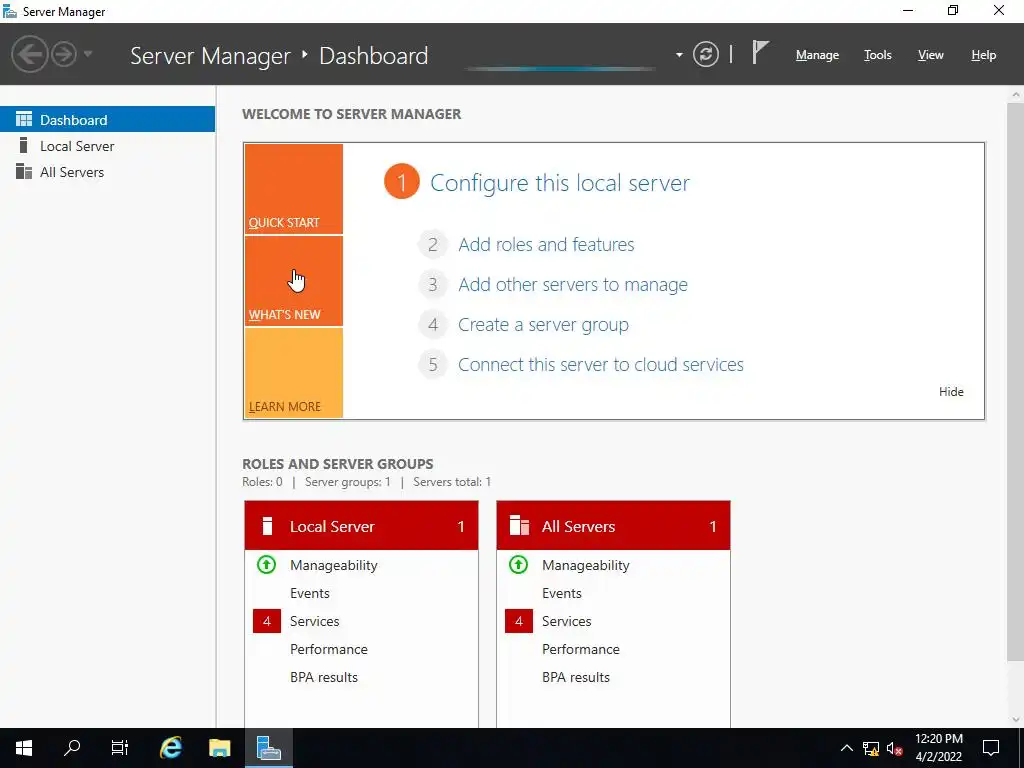Viewport: 1024px width, 768px height.
Task: Click Events in All Servers tile
Action: pos(562,593)
